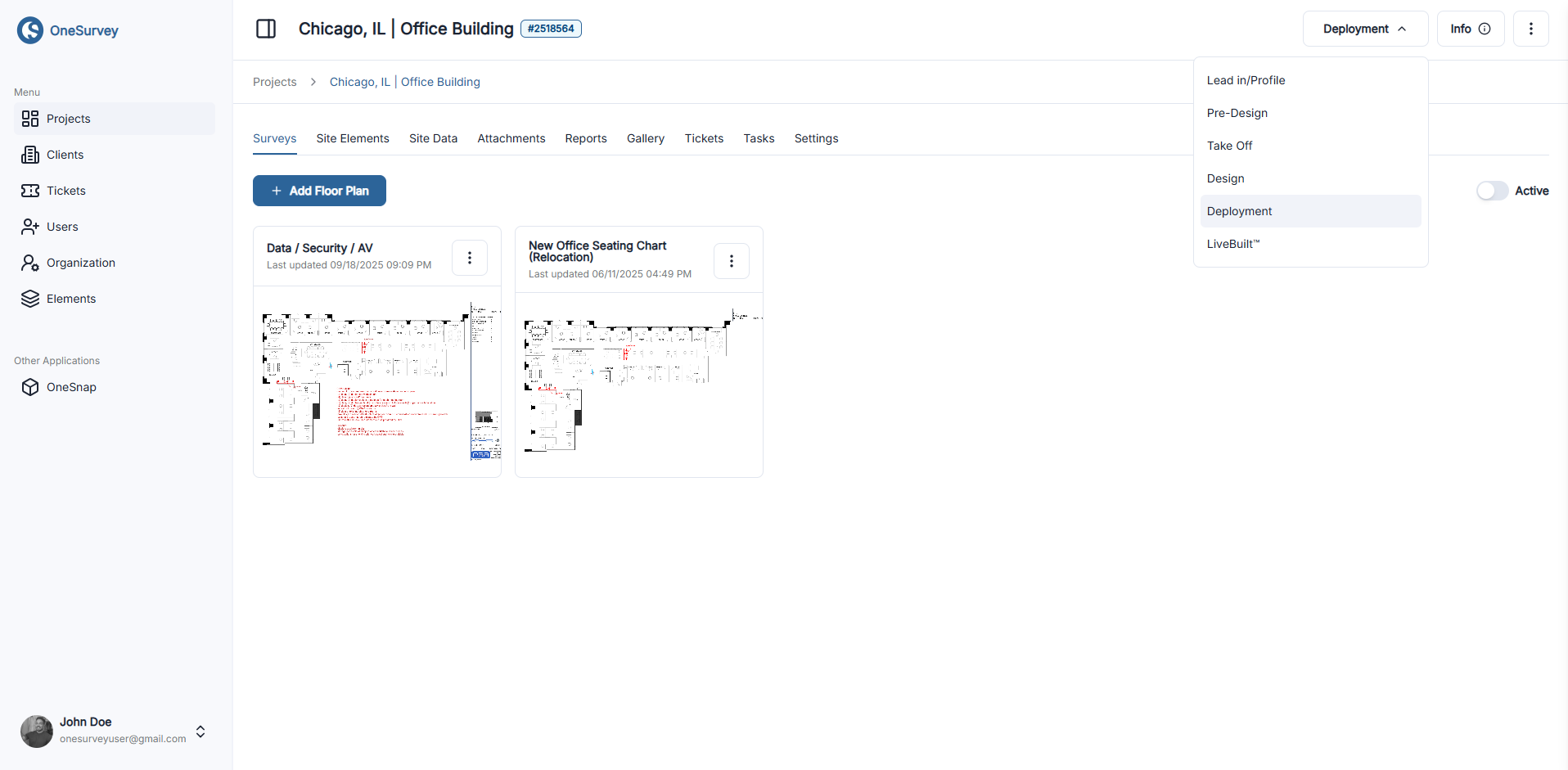Open the three-dot menu in the top right
The width and height of the screenshot is (1568, 770).
tap(1530, 29)
